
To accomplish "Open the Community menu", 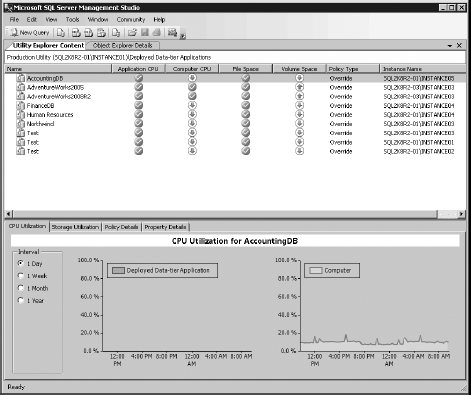I will (x=131, y=20).
